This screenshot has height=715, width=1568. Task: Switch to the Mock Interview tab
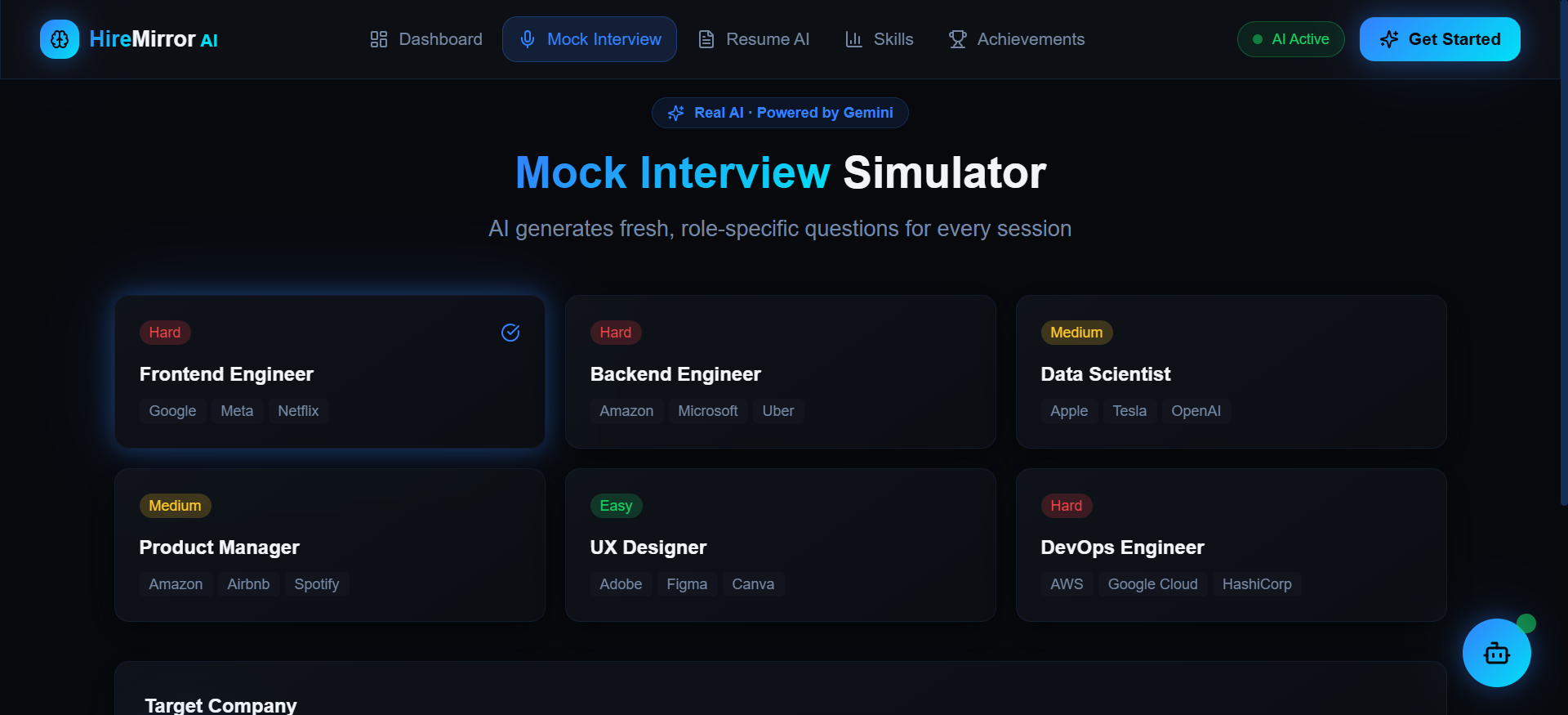pos(590,39)
